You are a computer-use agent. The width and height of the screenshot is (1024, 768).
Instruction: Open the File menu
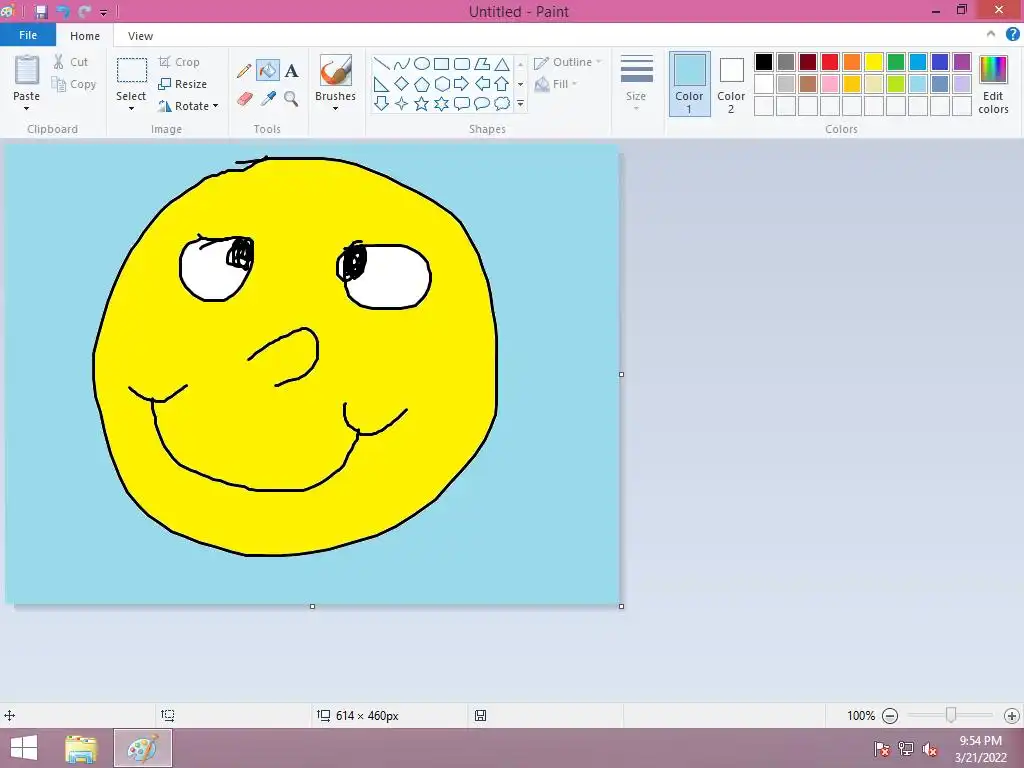tap(28, 35)
